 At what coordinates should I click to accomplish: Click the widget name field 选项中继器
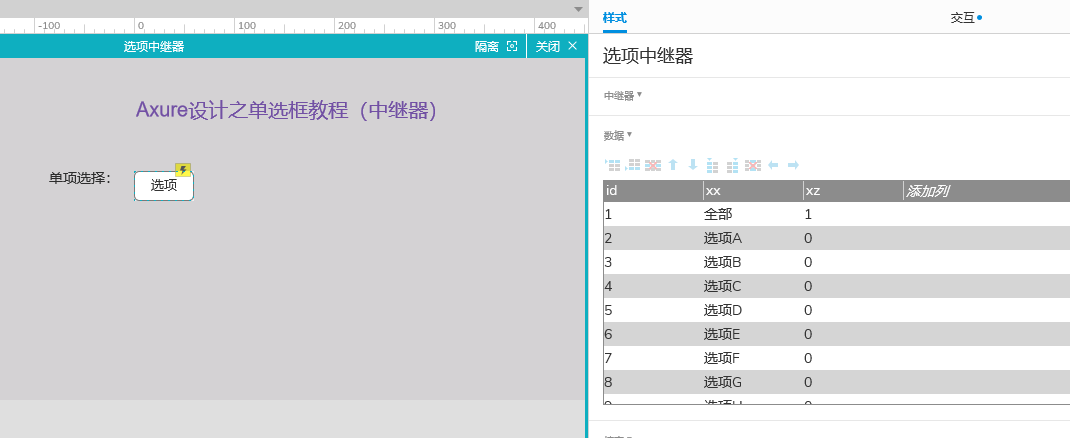(648, 57)
